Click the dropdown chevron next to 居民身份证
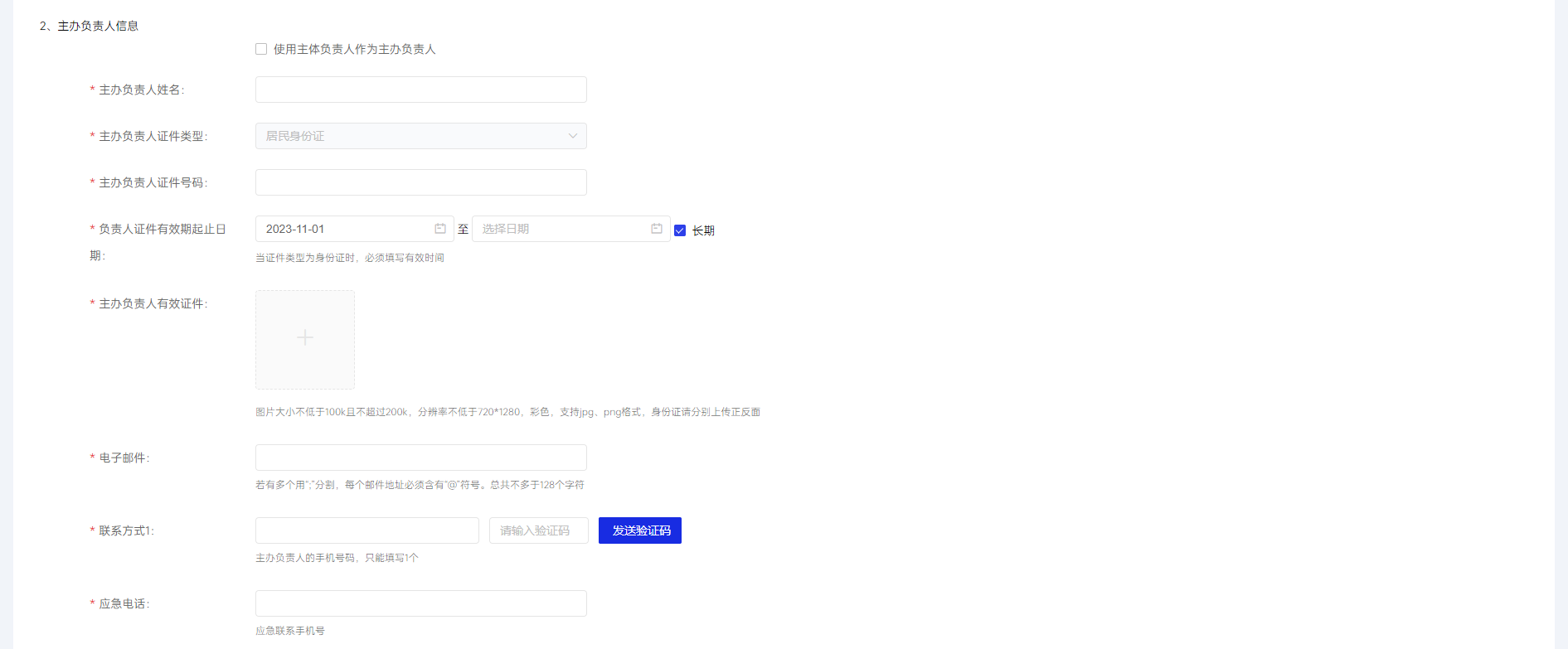Viewport: 1568px width, 649px height. click(573, 136)
